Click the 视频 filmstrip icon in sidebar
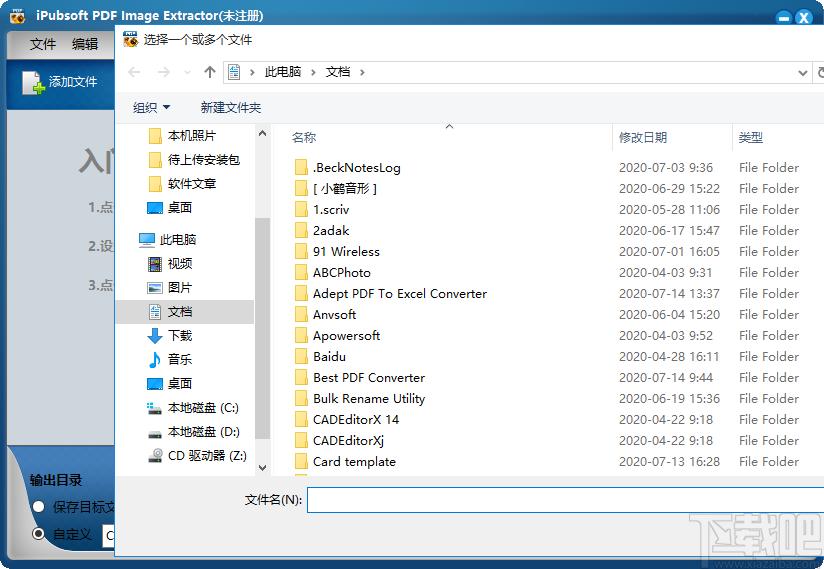This screenshot has width=824, height=569. tap(155, 264)
